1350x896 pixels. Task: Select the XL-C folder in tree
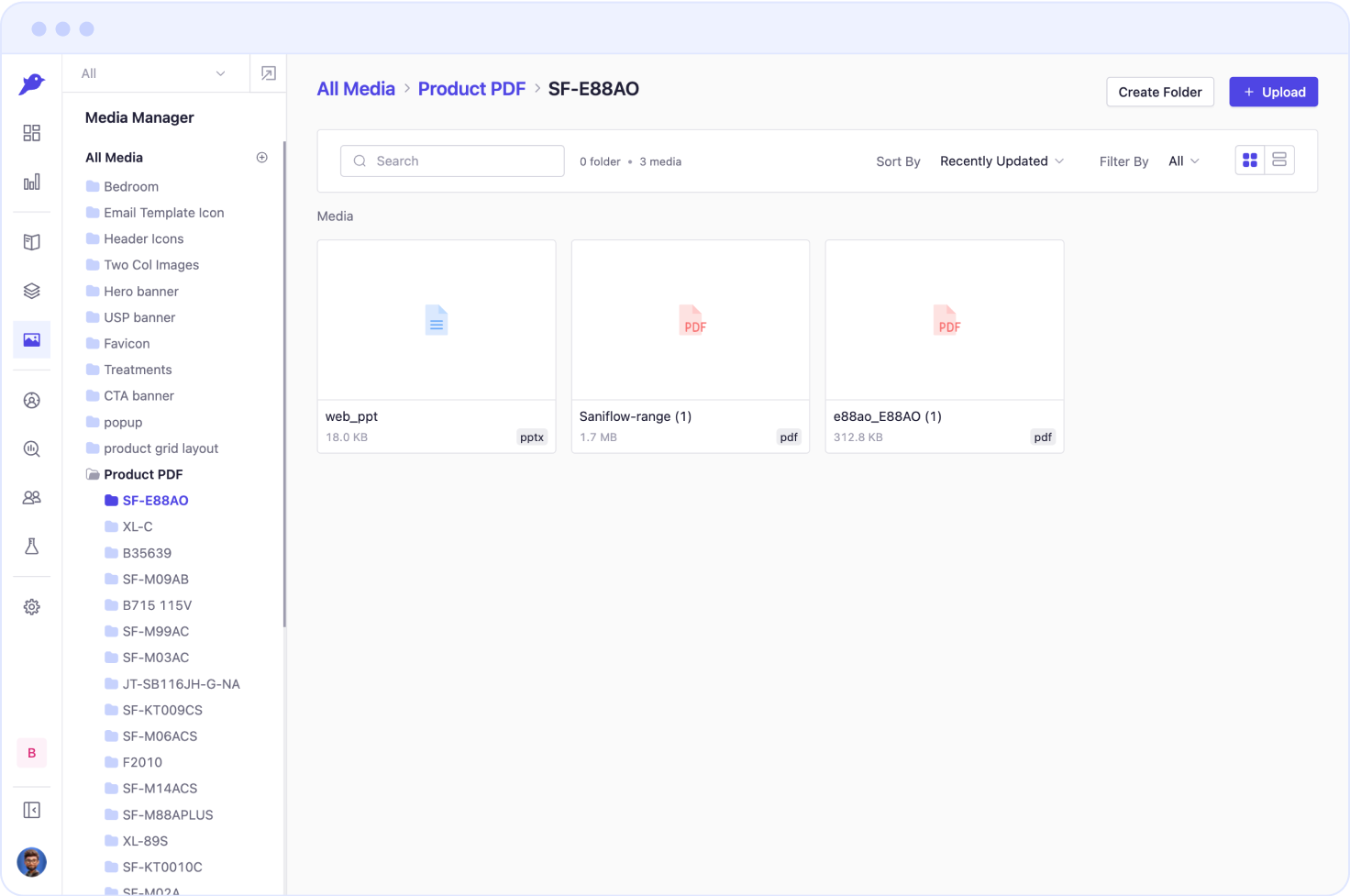[138, 526]
